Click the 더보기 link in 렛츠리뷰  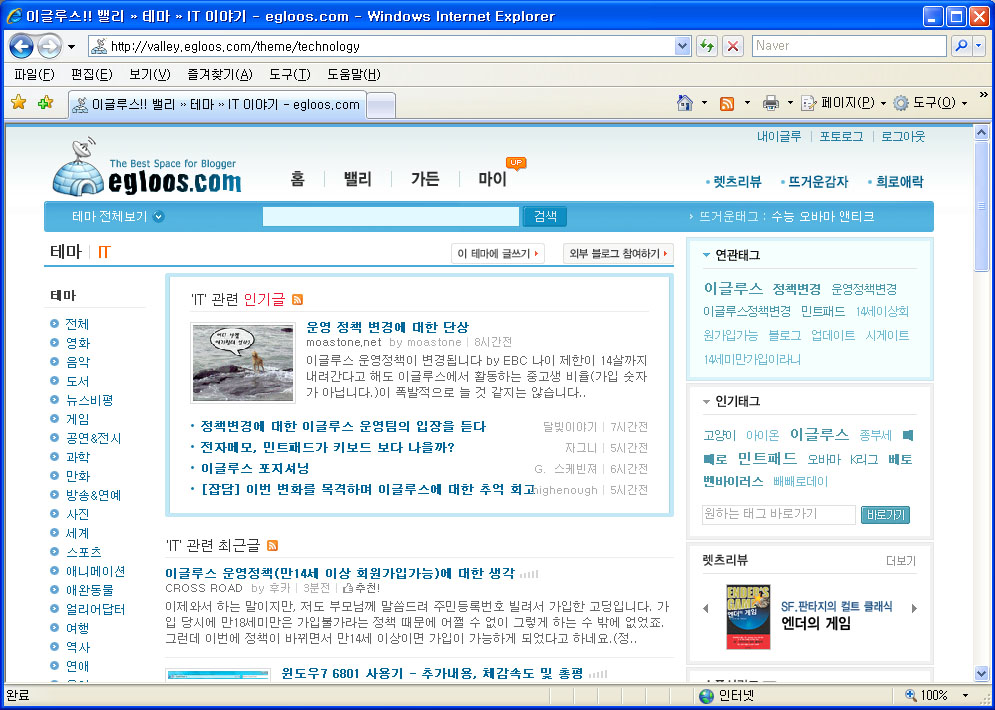pos(901,561)
